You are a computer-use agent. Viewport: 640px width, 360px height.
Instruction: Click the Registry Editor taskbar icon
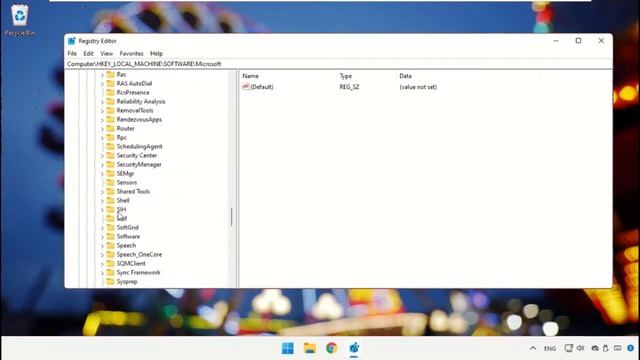354,348
